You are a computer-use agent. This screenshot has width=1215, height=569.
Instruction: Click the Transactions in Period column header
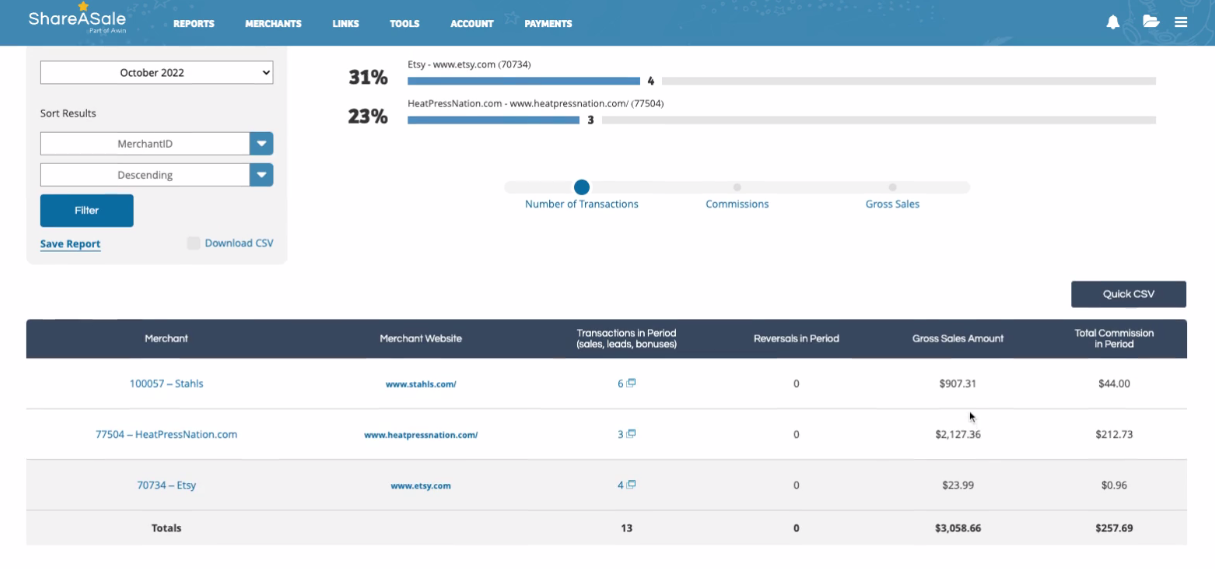point(626,339)
